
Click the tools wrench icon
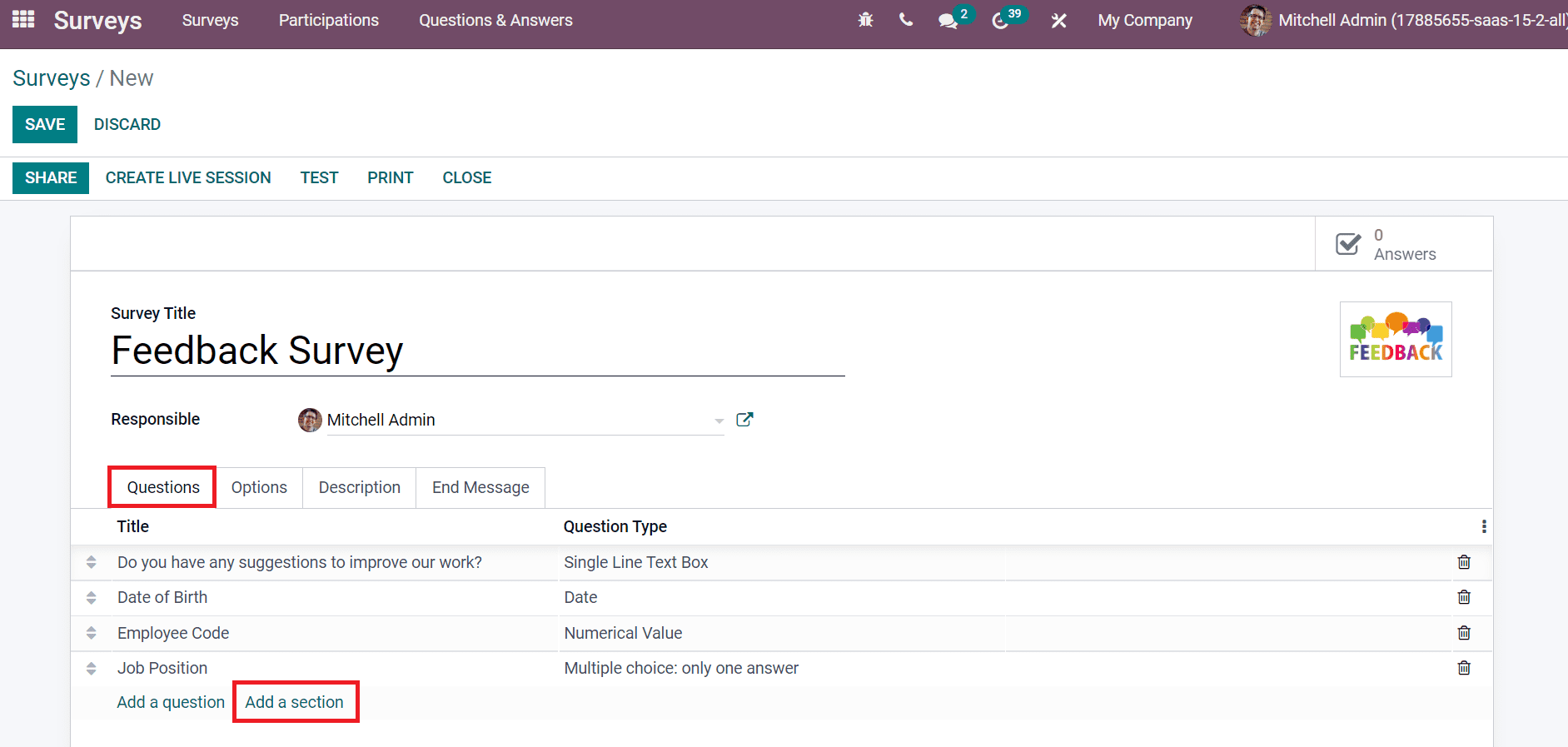(x=1058, y=21)
